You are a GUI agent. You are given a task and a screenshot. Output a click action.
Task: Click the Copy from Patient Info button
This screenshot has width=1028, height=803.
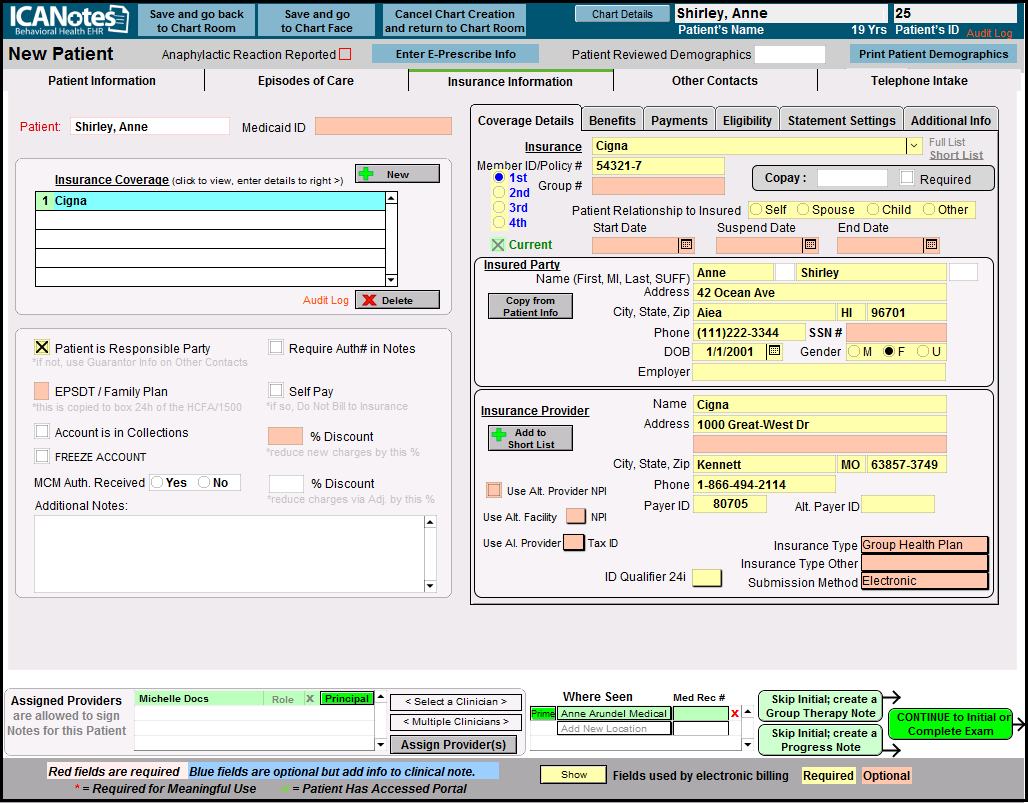pos(530,307)
